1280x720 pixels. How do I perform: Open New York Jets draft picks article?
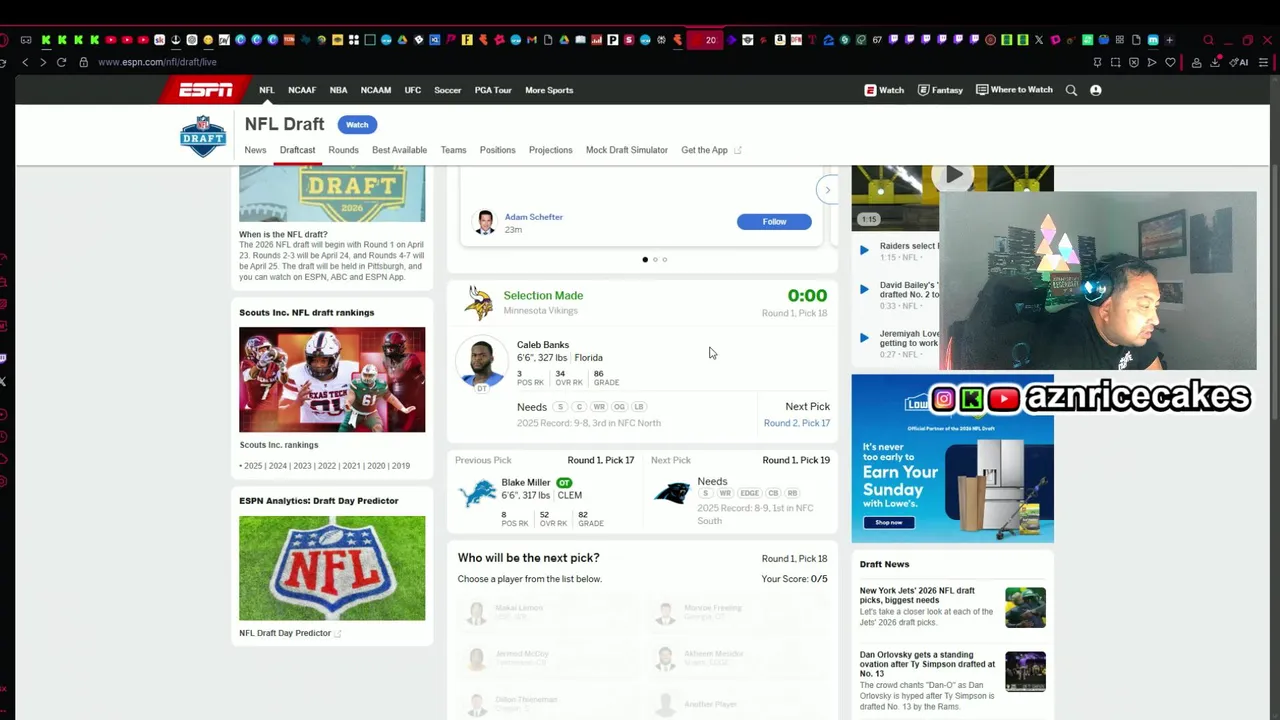pos(917,595)
